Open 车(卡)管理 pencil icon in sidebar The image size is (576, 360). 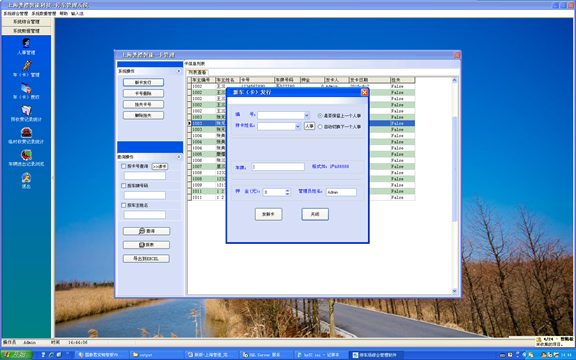[x=26, y=65]
